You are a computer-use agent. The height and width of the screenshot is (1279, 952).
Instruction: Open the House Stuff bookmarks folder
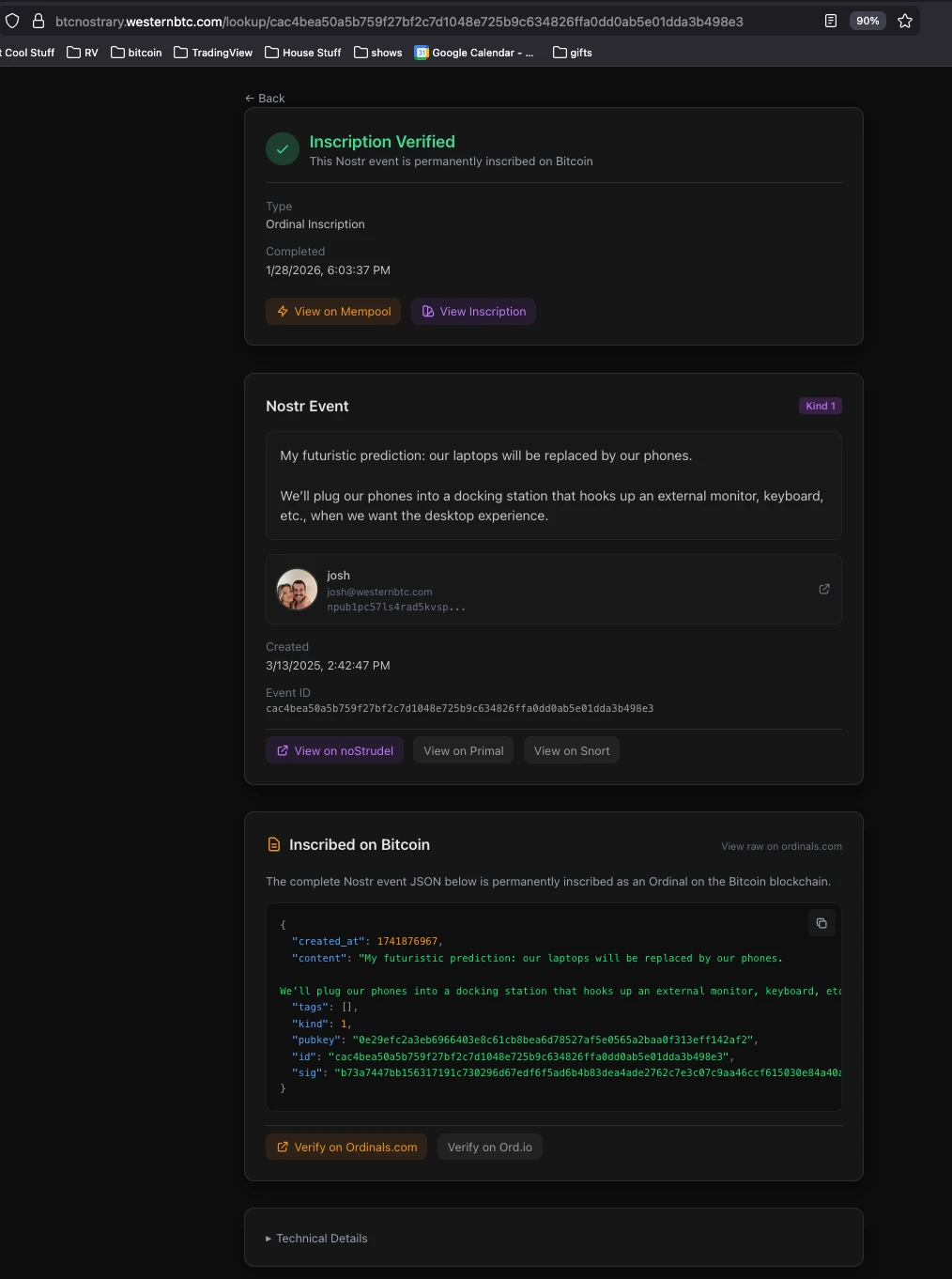[x=302, y=53]
